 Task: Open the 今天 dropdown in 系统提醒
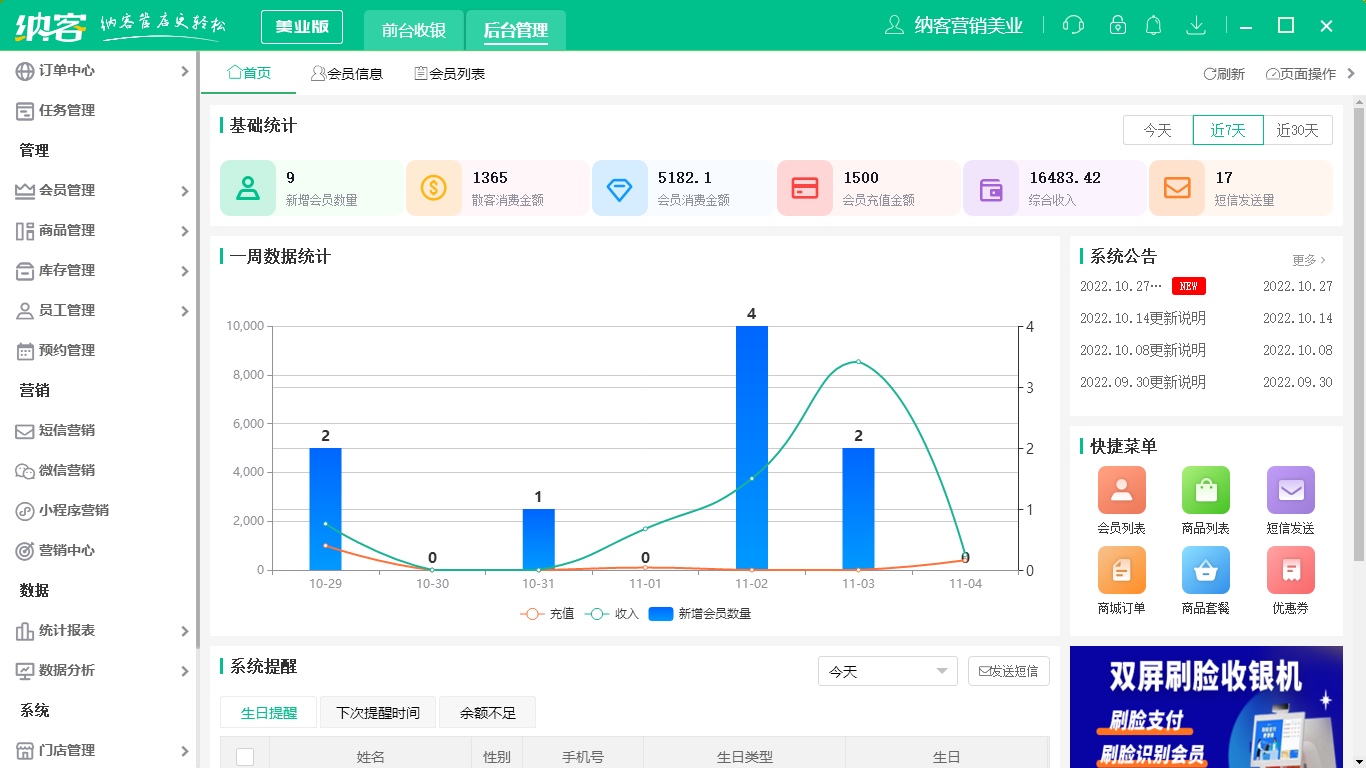click(x=886, y=671)
